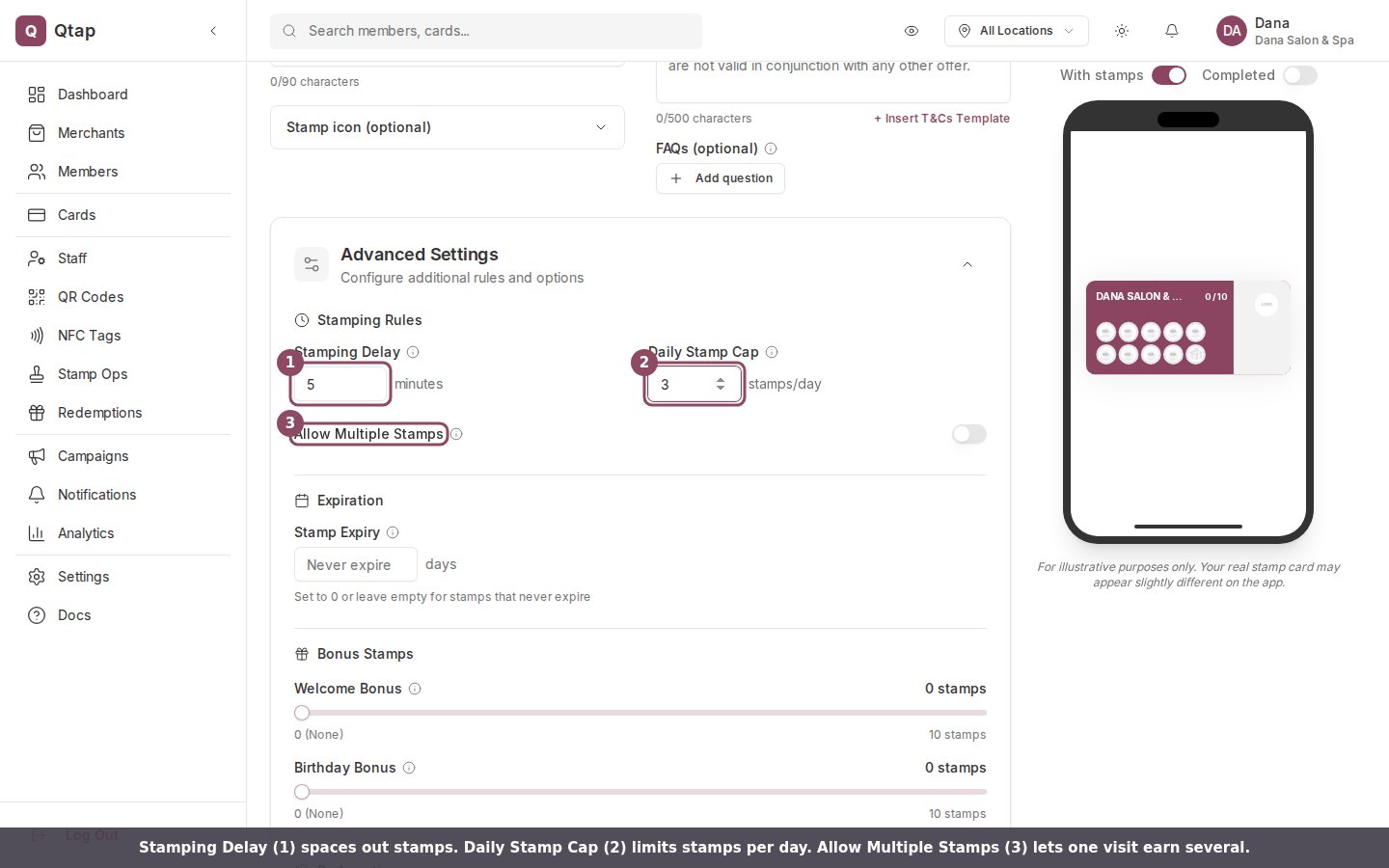Click the Notifications bell icon in sidebar
Viewport: 1389px width, 868px height.
pos(37,495)
